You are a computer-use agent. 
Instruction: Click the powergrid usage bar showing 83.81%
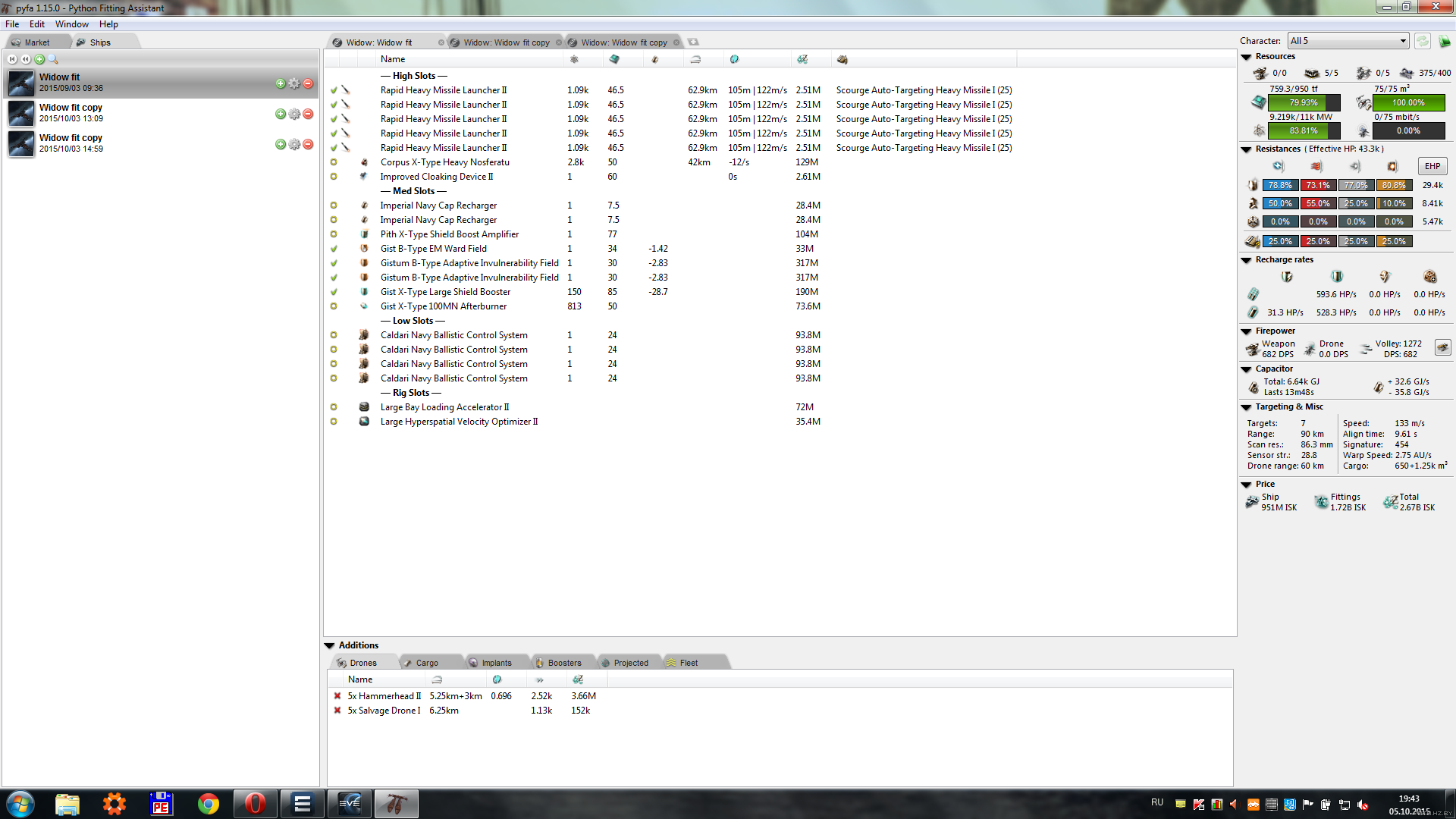point(1304,131)
